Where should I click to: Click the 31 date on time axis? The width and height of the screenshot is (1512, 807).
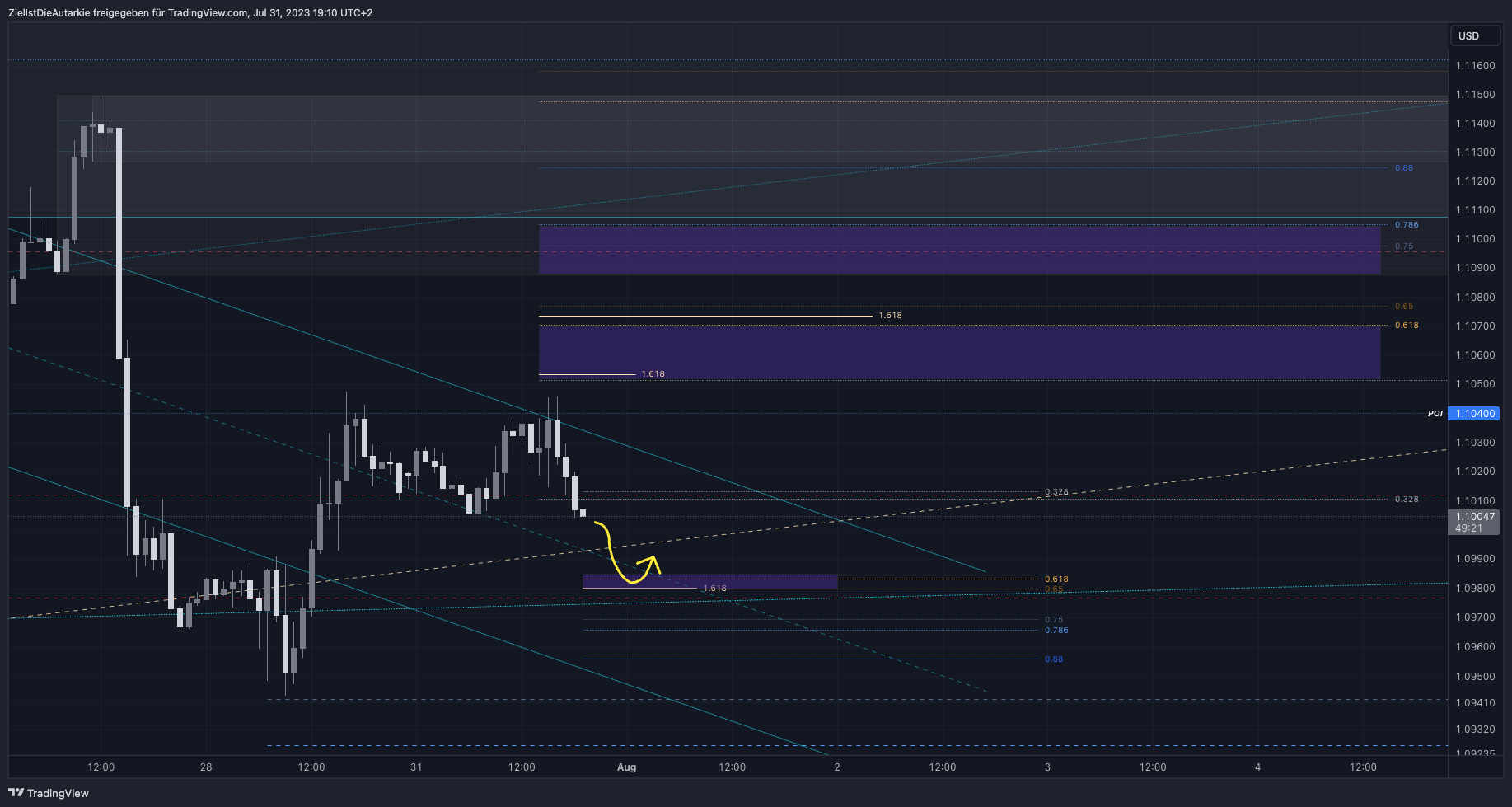416,767
